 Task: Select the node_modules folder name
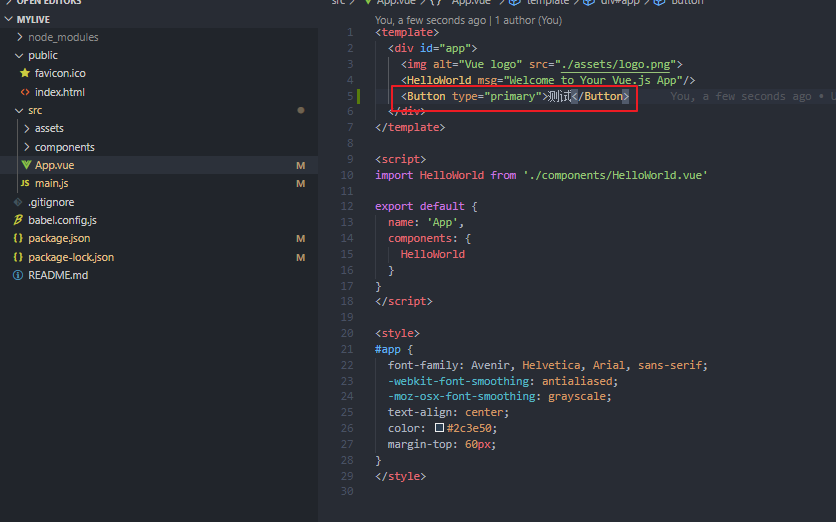[63, 37]
